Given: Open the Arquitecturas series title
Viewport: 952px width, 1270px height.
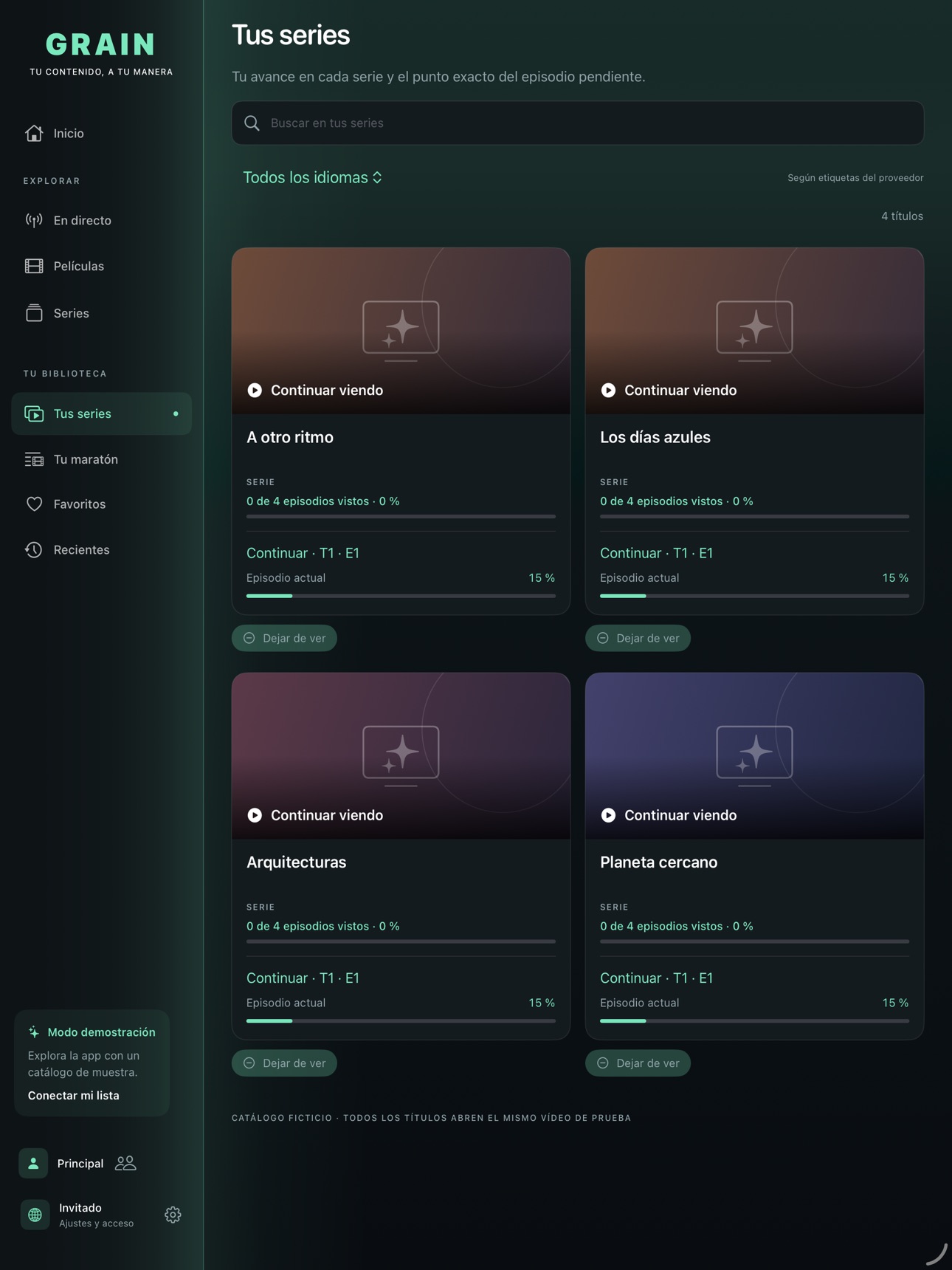Looking at the screenshot, I should click(296, 862).
